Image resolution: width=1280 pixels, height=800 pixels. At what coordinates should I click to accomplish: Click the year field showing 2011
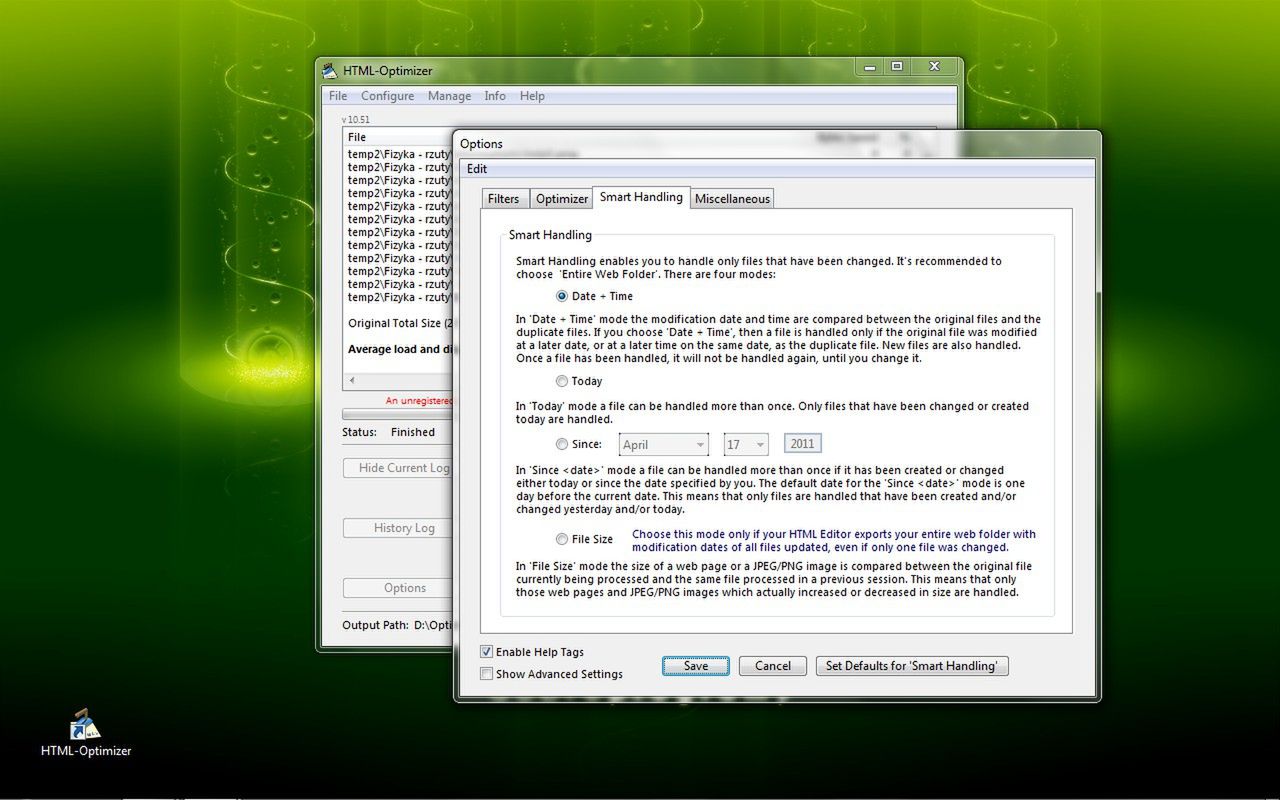point(803,444)
